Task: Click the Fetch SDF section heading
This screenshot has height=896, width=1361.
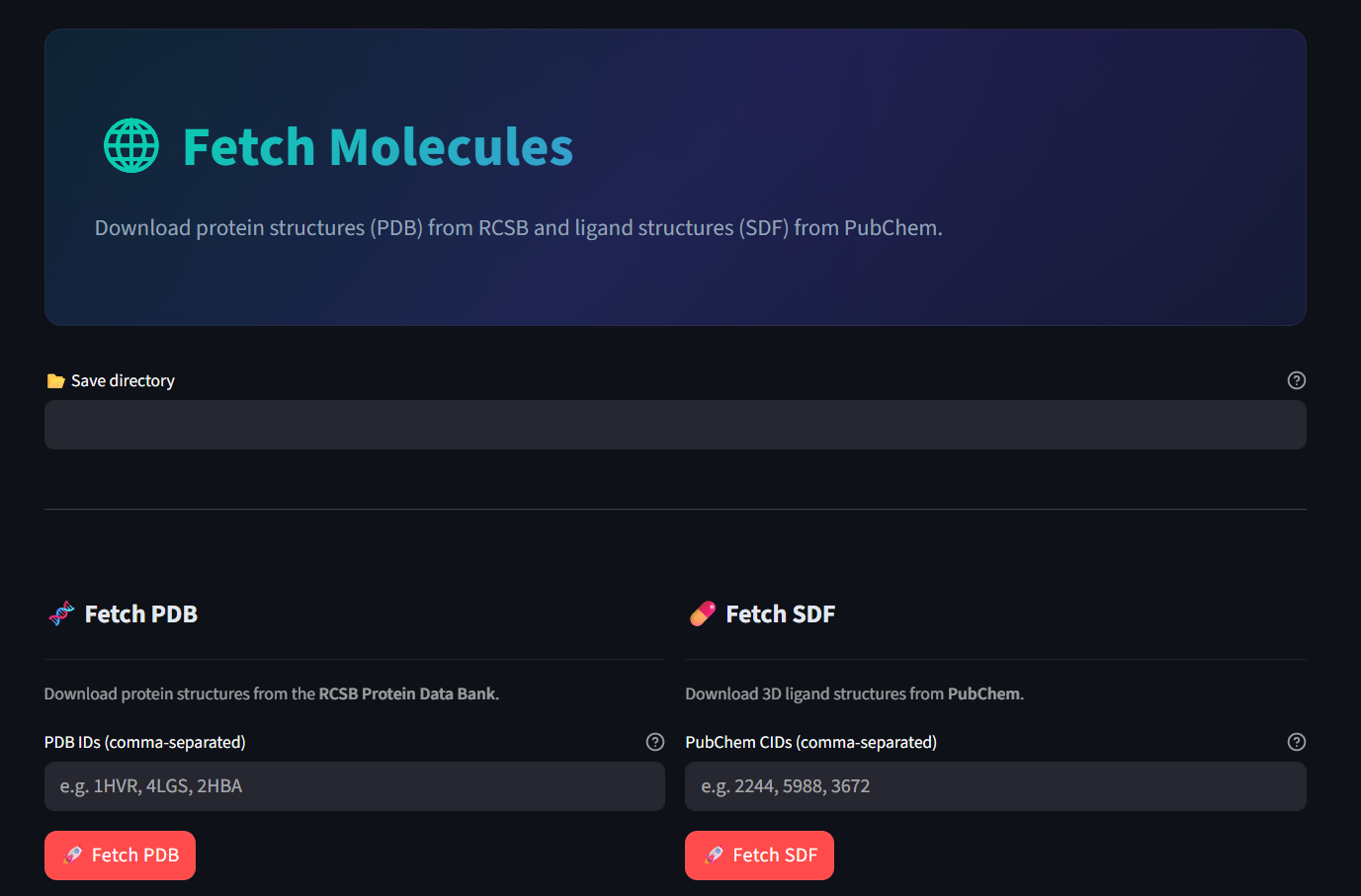Action: point(781,614)
